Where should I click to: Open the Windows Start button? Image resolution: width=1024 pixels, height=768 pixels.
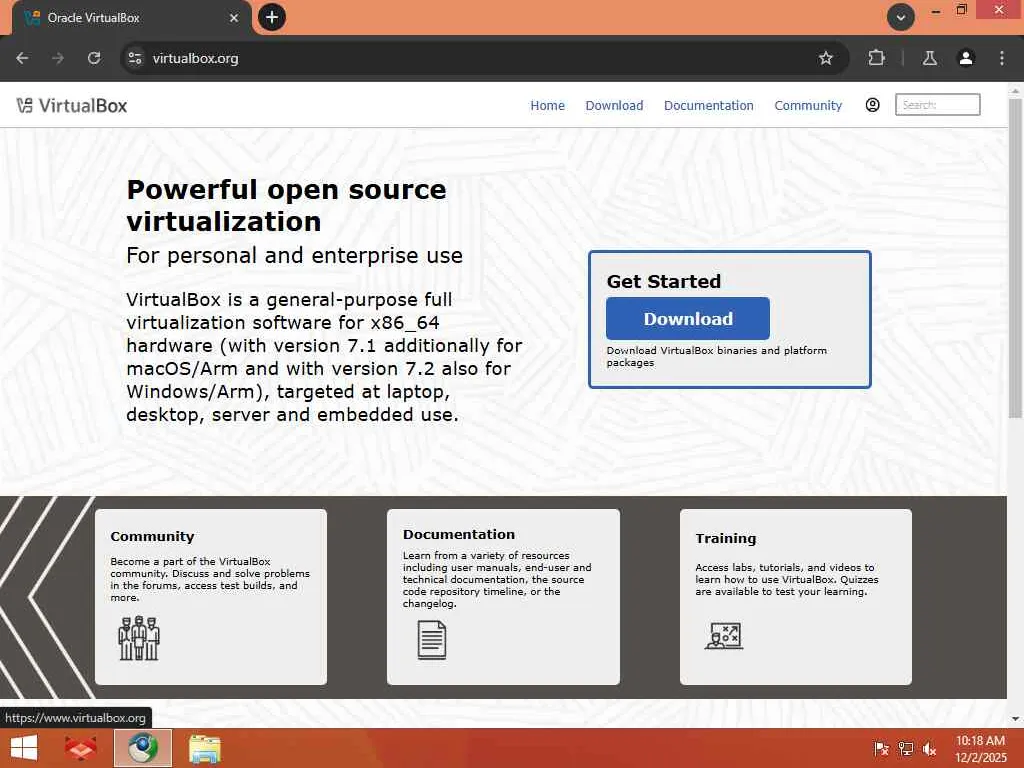(24, 748)
